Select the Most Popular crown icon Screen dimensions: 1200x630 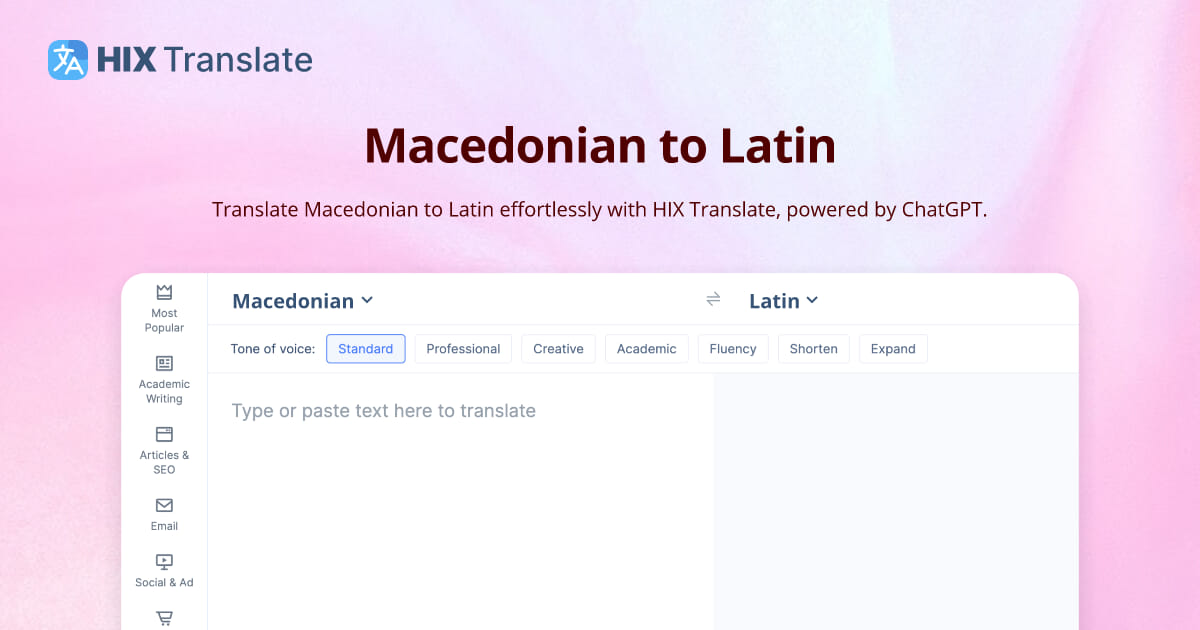(163, 291)
